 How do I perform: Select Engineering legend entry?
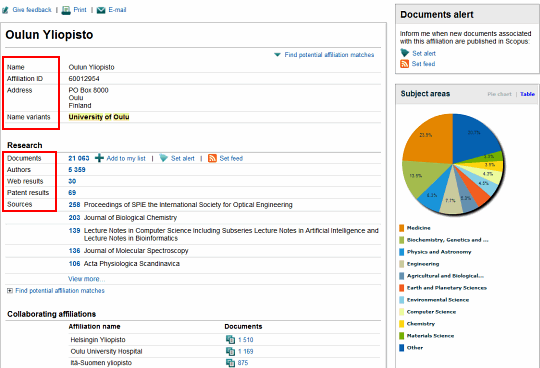coord(423,264)
